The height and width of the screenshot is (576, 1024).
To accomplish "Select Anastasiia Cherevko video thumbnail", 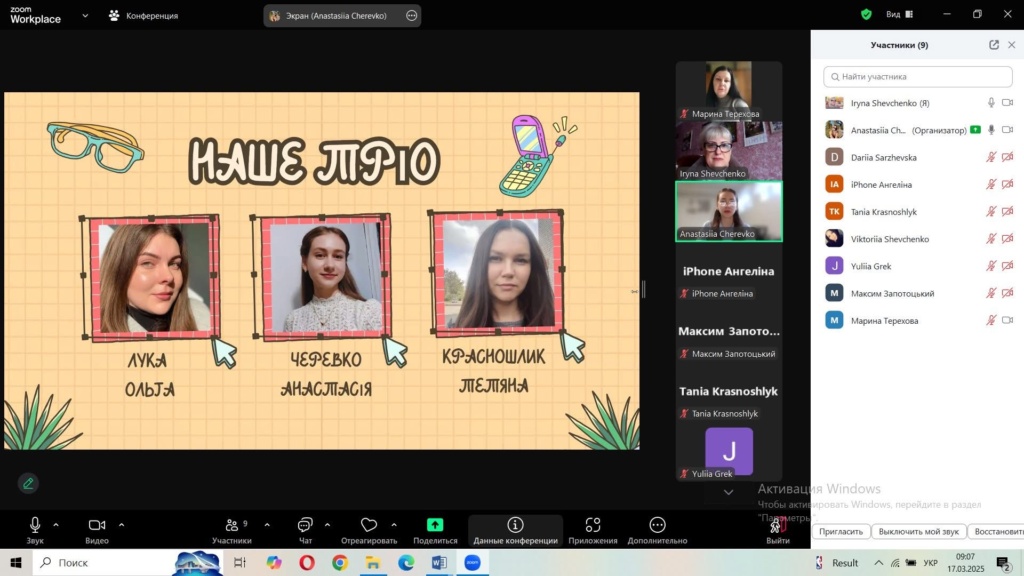I will pyautogui.click(x=728, y=211).
